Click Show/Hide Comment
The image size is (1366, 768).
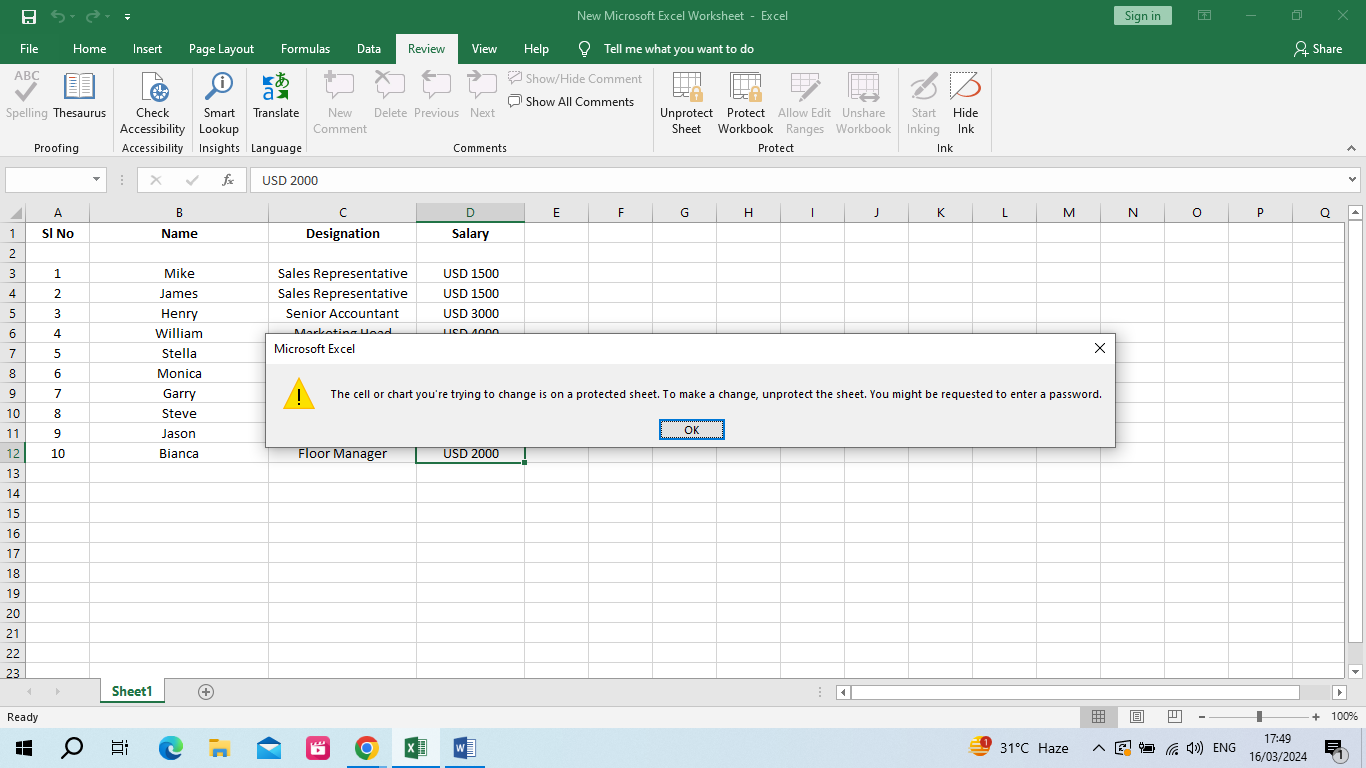(x=575, y=78)
